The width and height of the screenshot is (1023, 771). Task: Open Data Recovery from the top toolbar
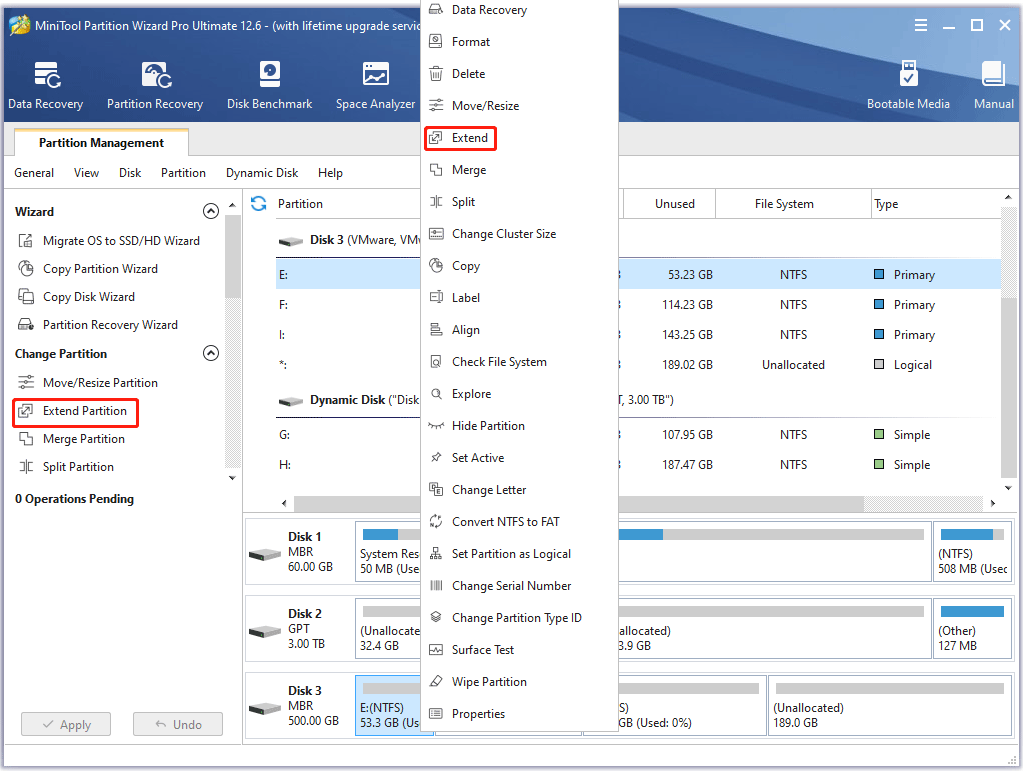point(46,85)
